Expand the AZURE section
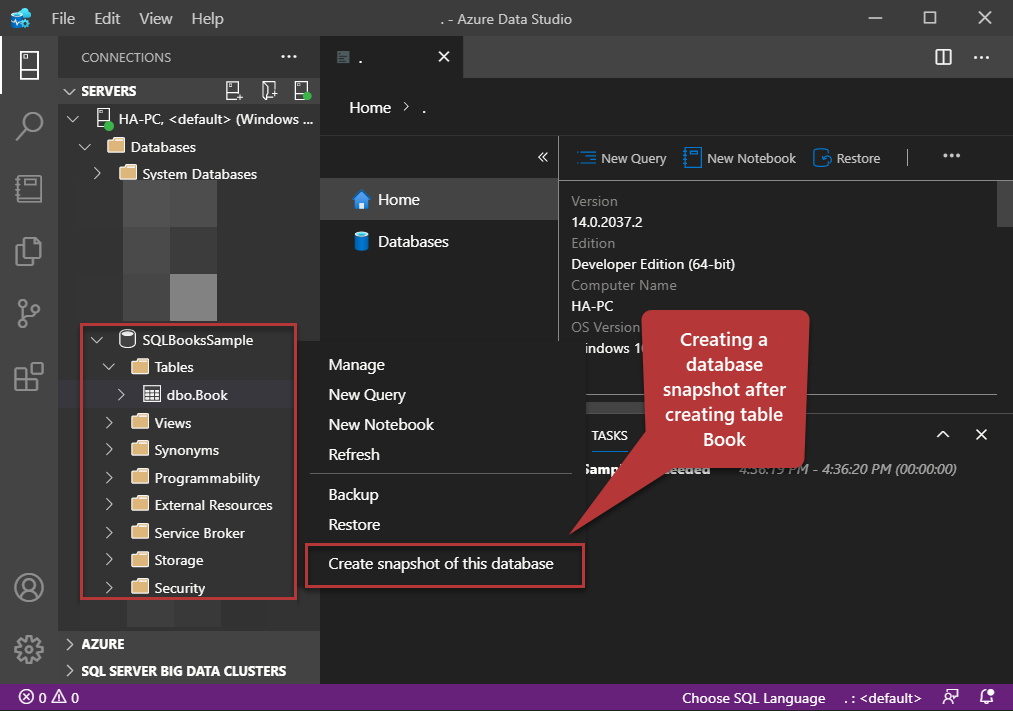Screen dimensions: 1013x711 coord(70,644)
